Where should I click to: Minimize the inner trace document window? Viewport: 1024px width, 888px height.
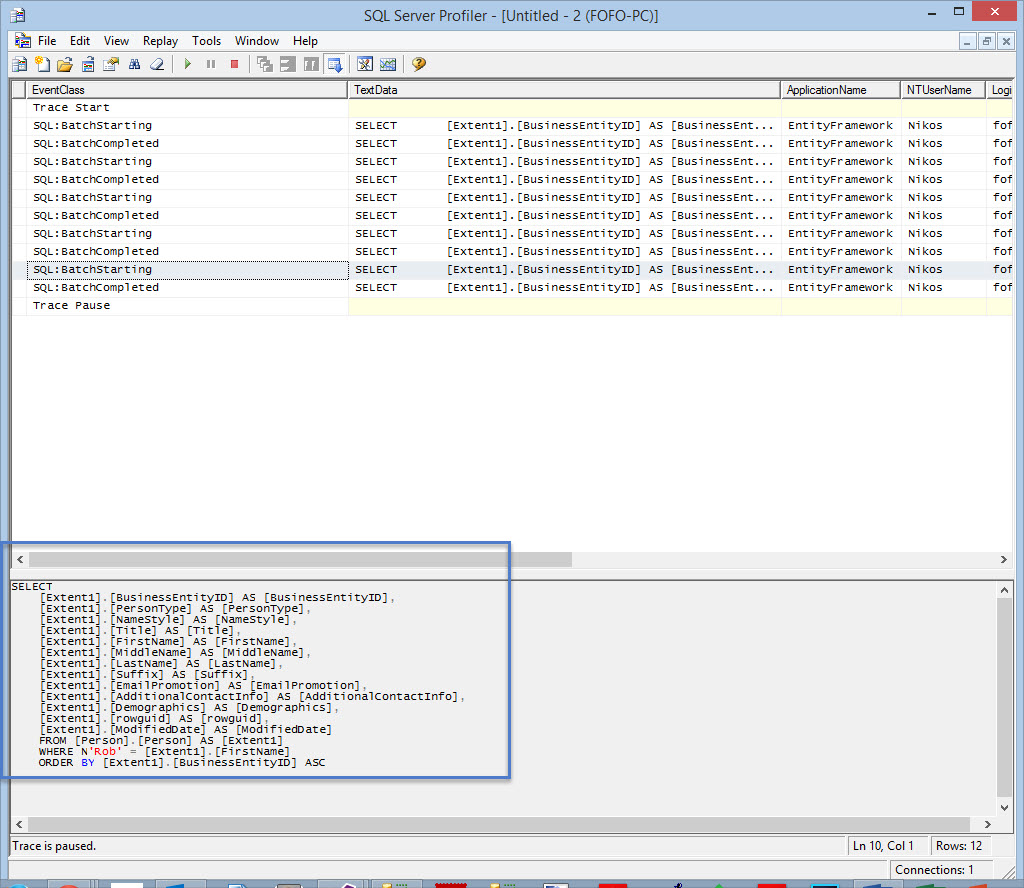[x=967, y=42]
